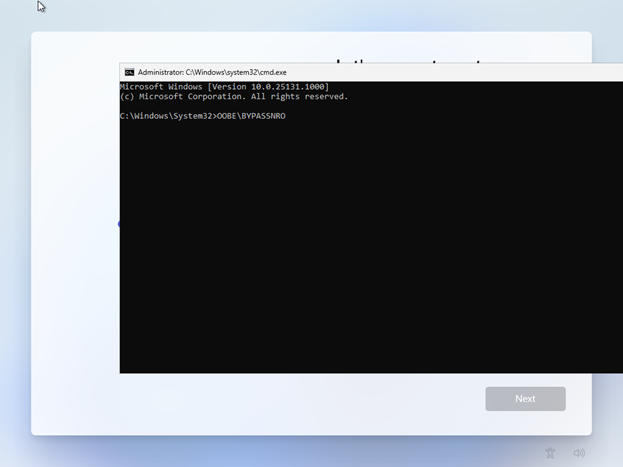Image resolution: width=623 pixels, height=467 pixels.
Task: Click the typed OOBE\BYPASSNRO command
Action: tap(251, 116)
